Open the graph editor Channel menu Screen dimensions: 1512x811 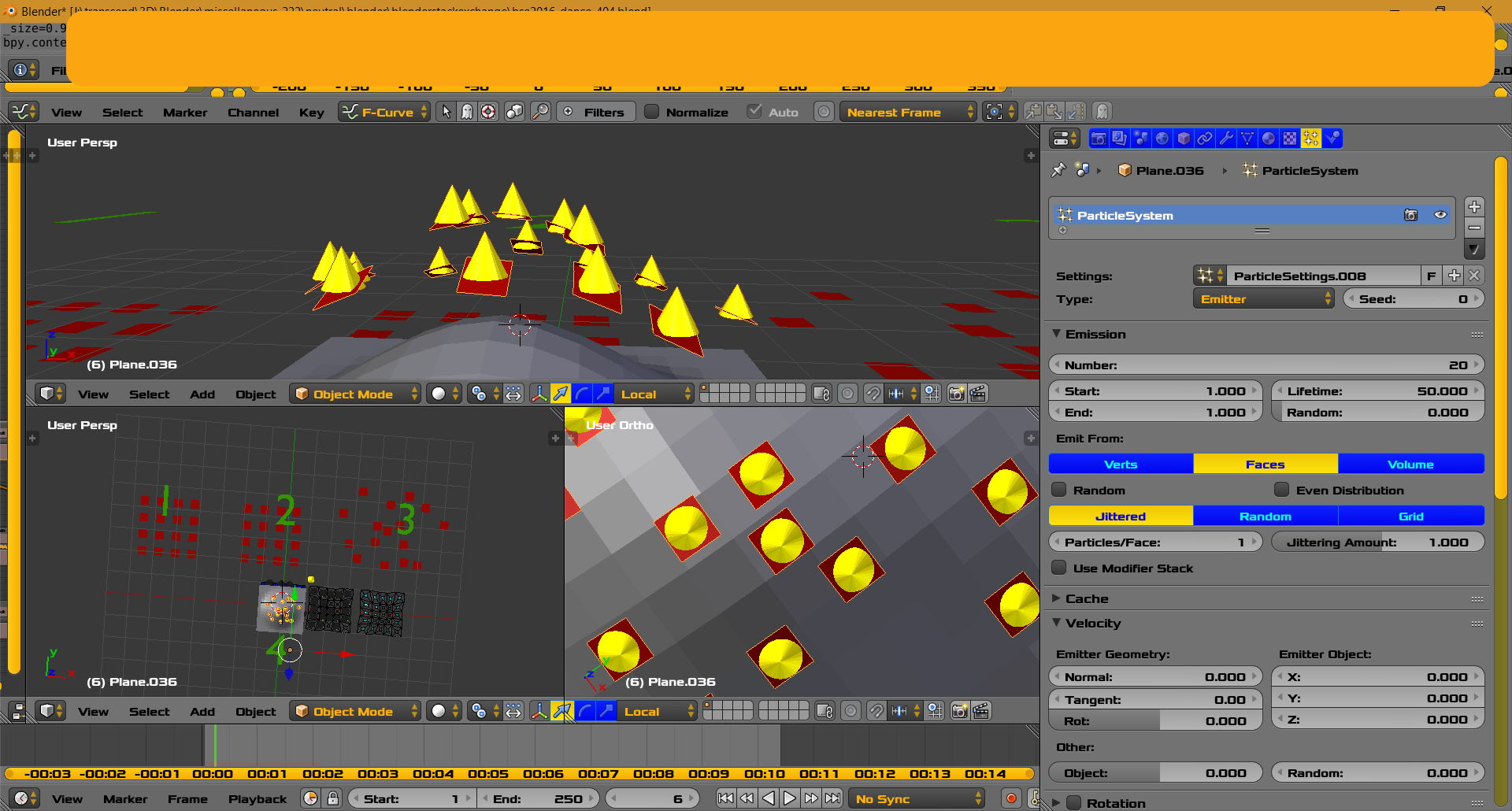tap(253, 112)
